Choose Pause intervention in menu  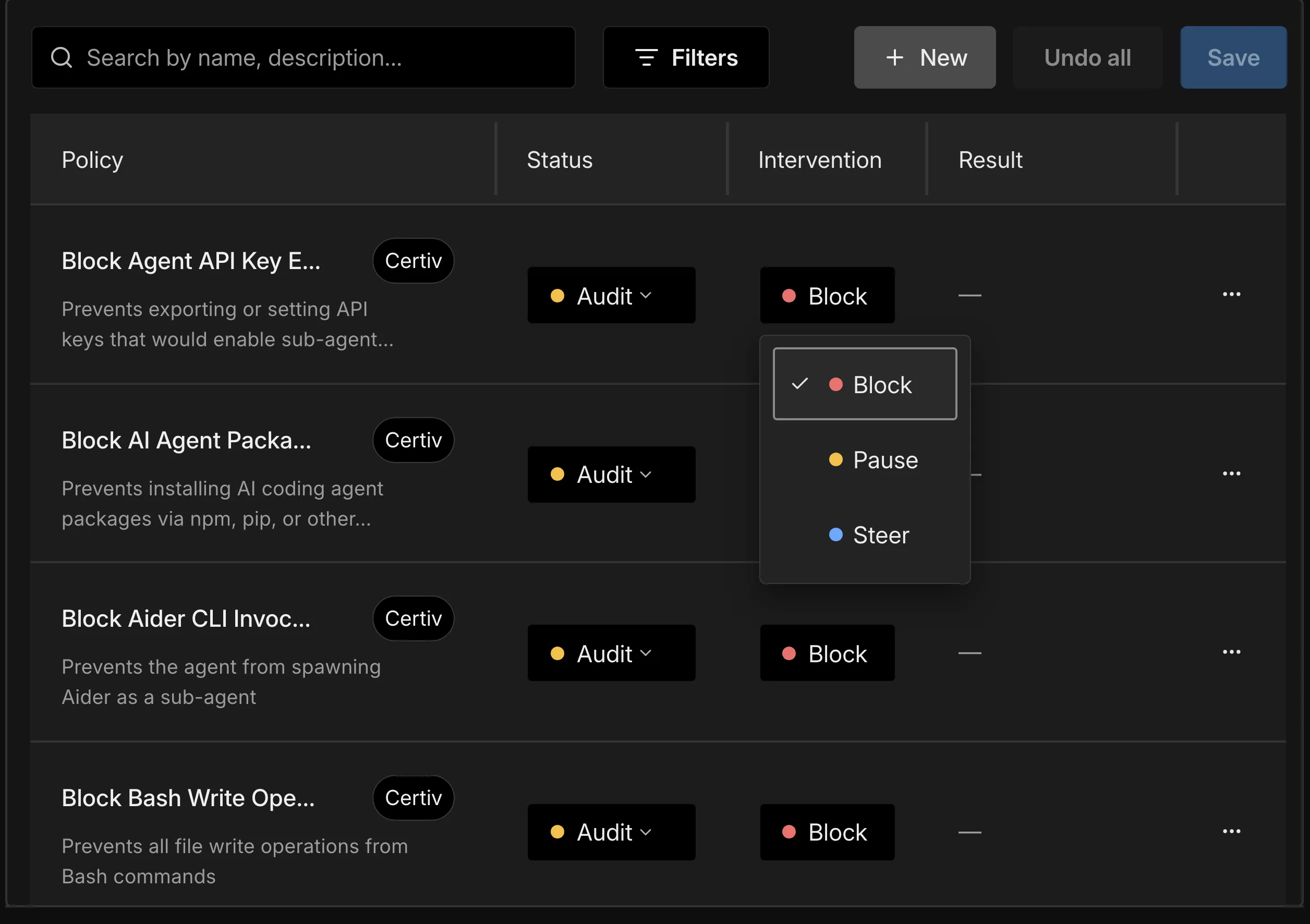[x=865, y=460]
